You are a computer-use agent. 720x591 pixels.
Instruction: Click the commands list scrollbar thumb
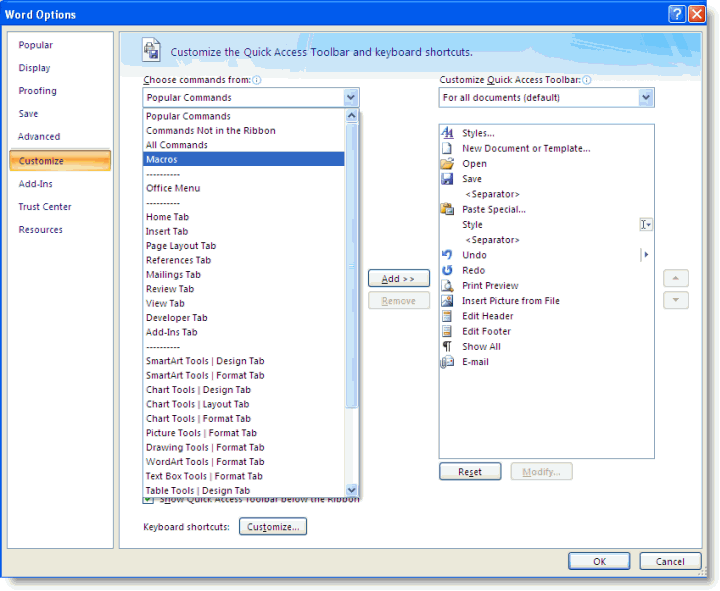click(351, 266)
